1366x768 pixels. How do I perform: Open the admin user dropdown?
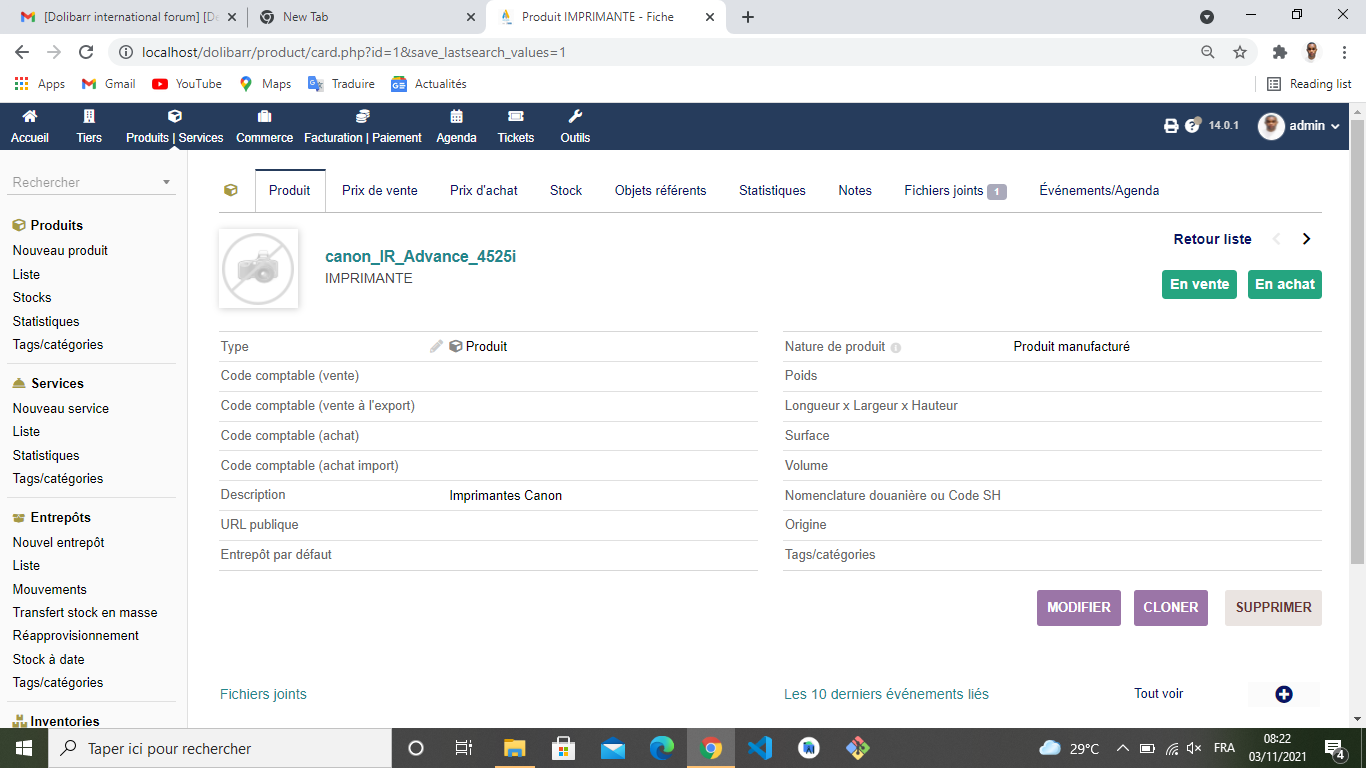[1299, 126]
